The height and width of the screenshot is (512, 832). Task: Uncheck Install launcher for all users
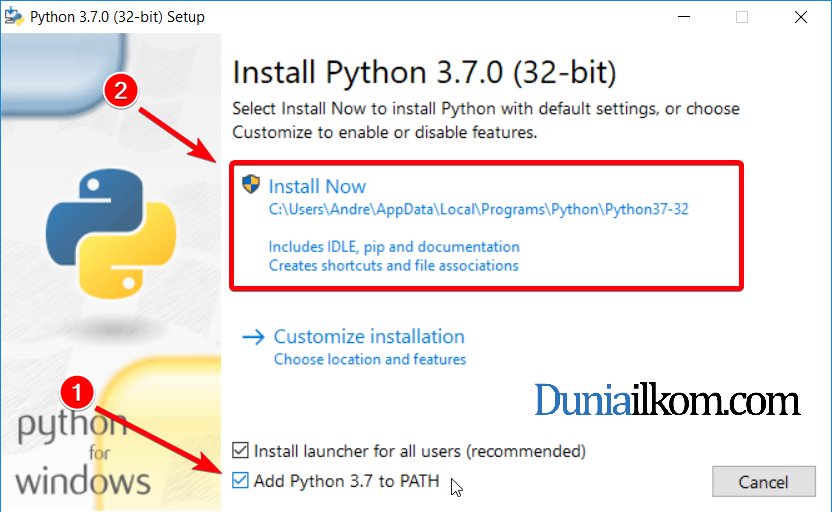240,450
